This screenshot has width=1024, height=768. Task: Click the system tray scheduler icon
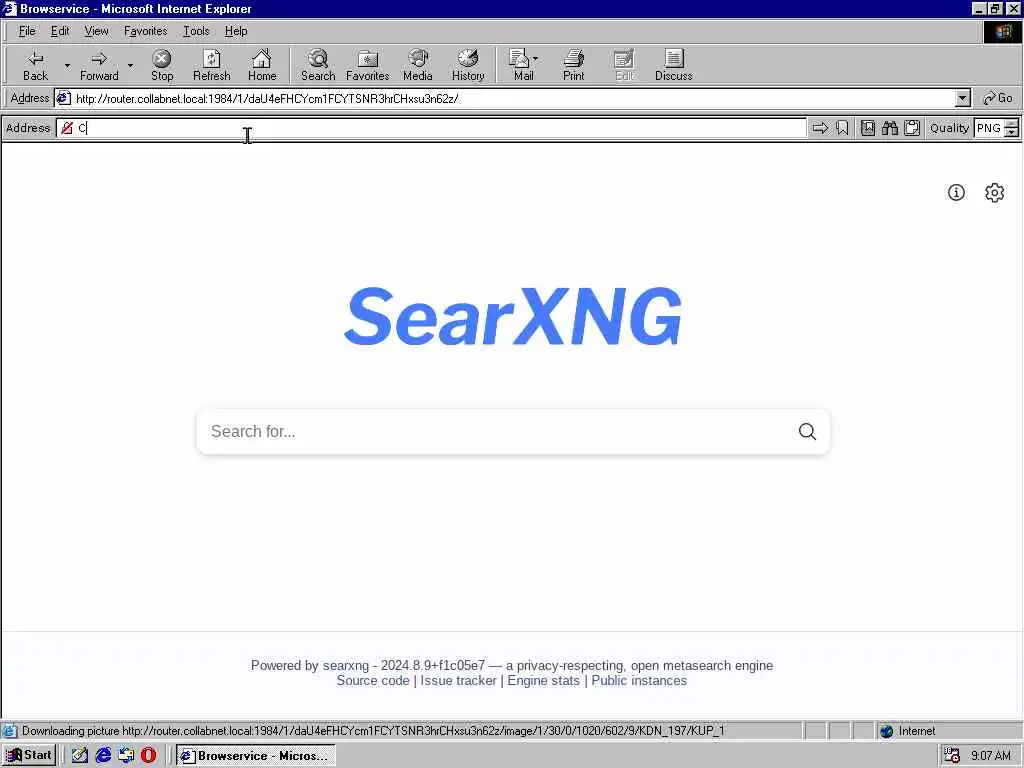(952, 756)
